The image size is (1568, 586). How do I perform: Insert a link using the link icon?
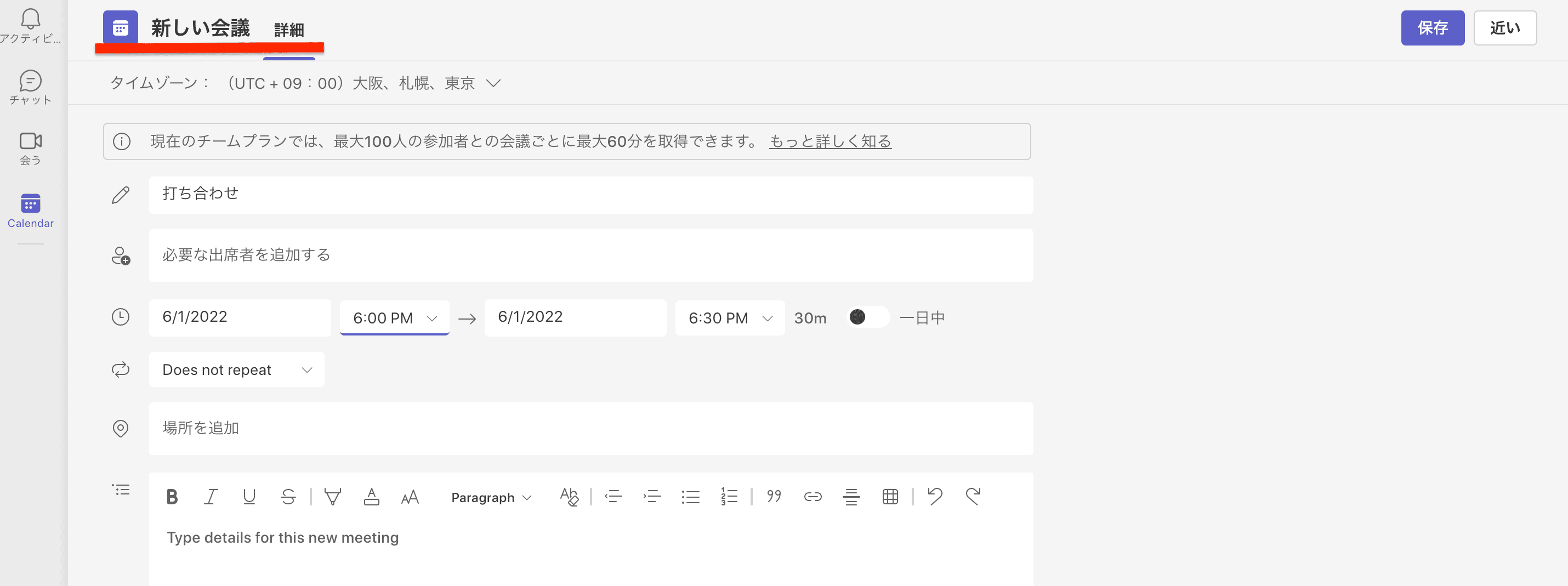click(x=813, y=497)
